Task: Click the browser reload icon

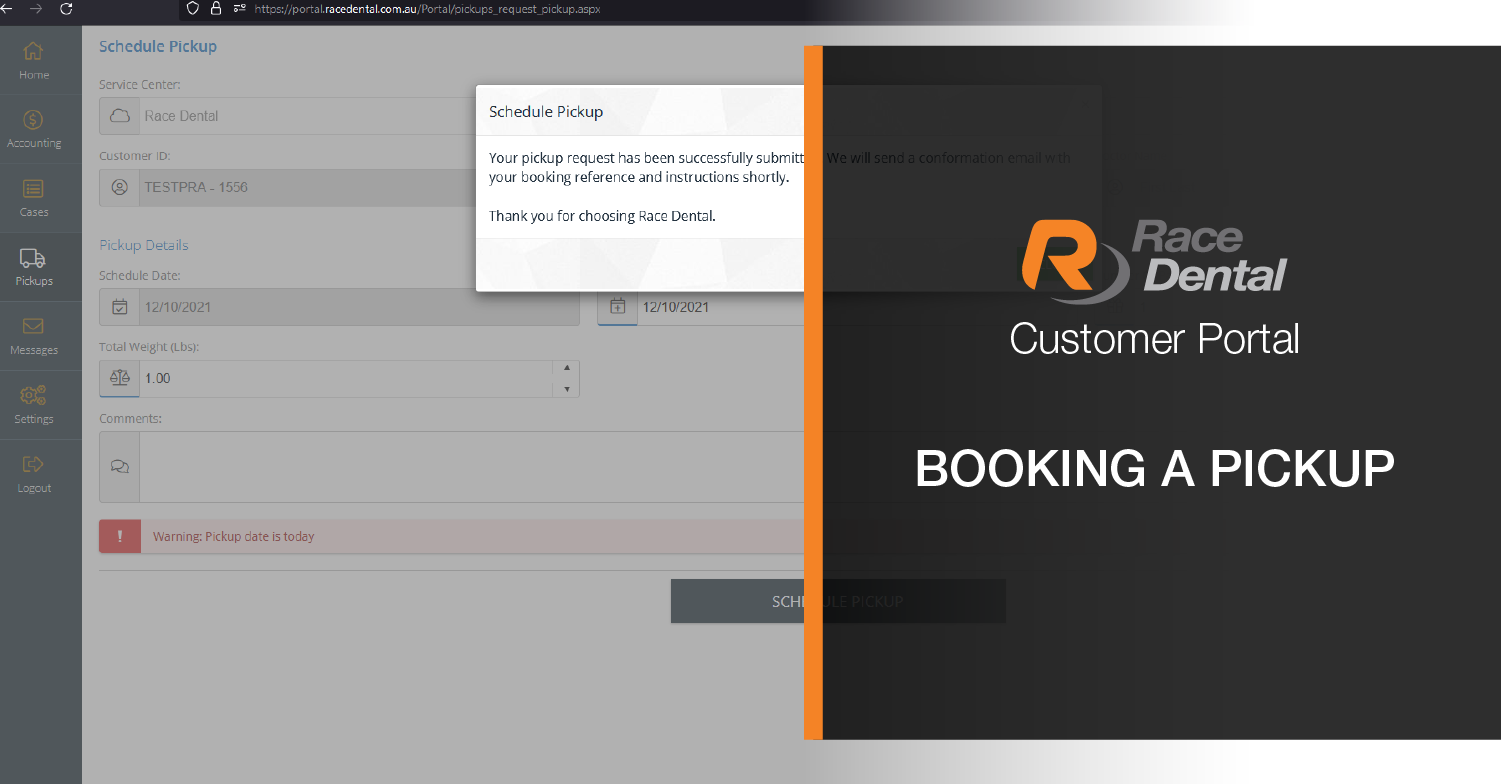Action: click(x=67, y=9)
